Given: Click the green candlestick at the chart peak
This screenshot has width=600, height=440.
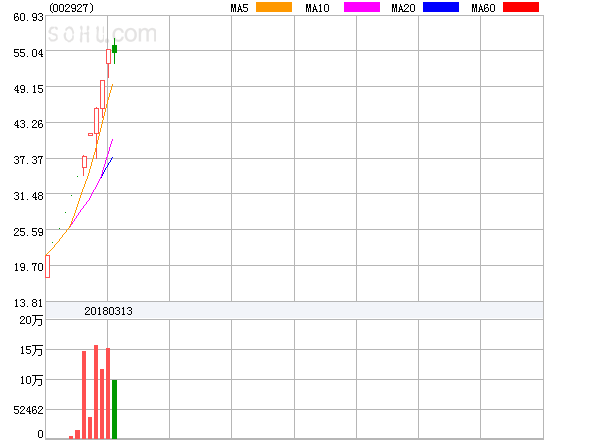Looking at the screenshot, I should click(x=114, y=49).
